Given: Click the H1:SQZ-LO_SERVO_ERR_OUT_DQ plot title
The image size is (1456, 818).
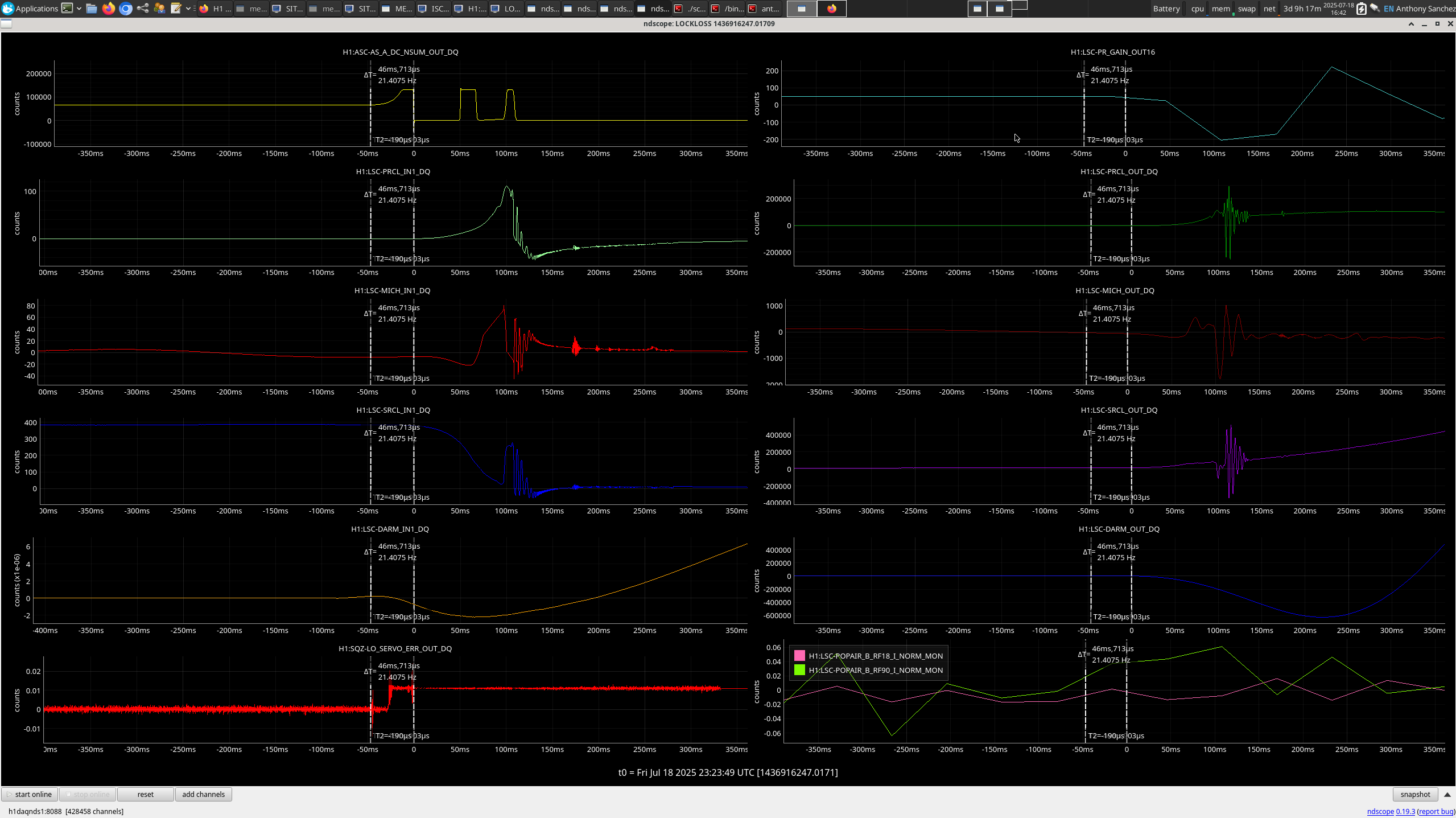Looking at the screenshot, I should [395, 648].
